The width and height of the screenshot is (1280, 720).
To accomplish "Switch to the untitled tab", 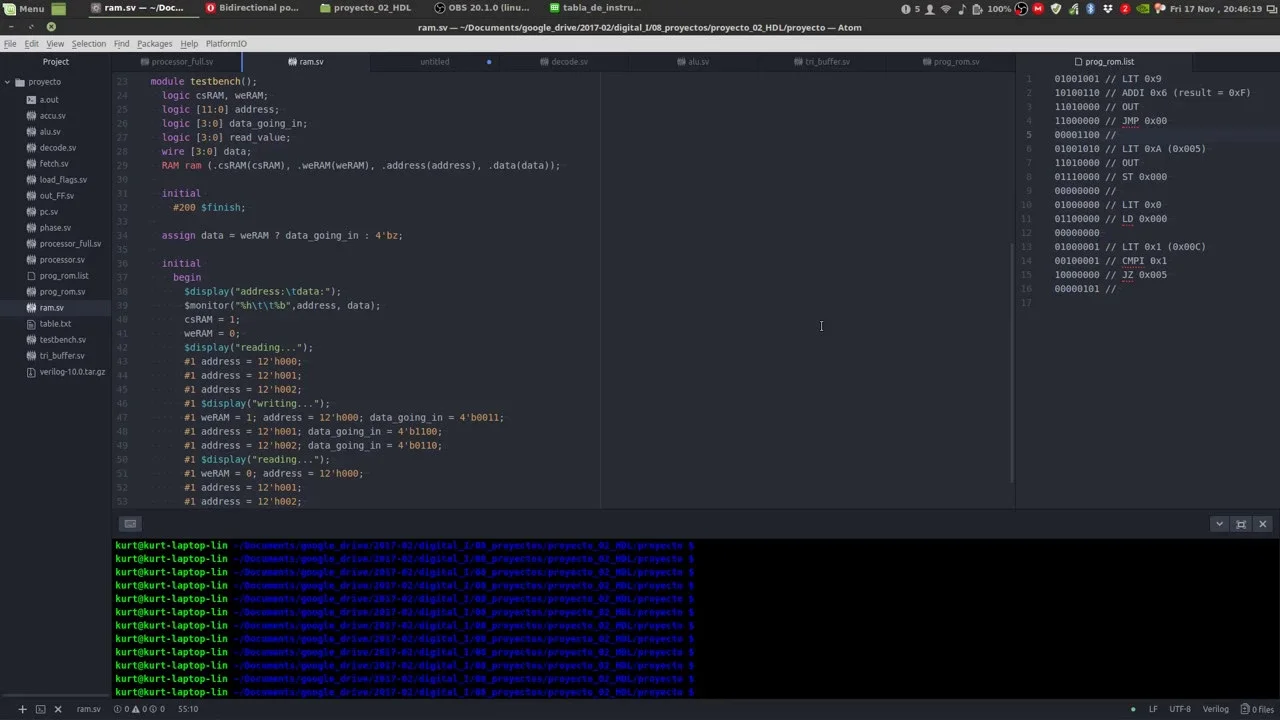I will [434, 62].
